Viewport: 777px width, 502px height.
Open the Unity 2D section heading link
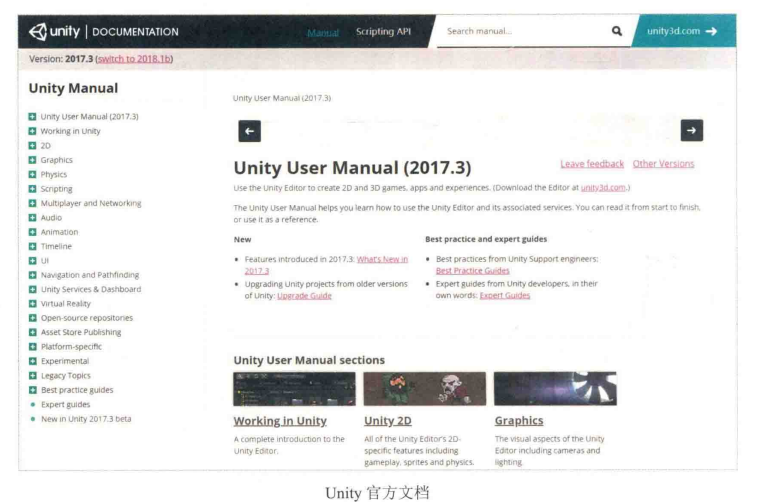pyautogui.click(x=388, y=421)
